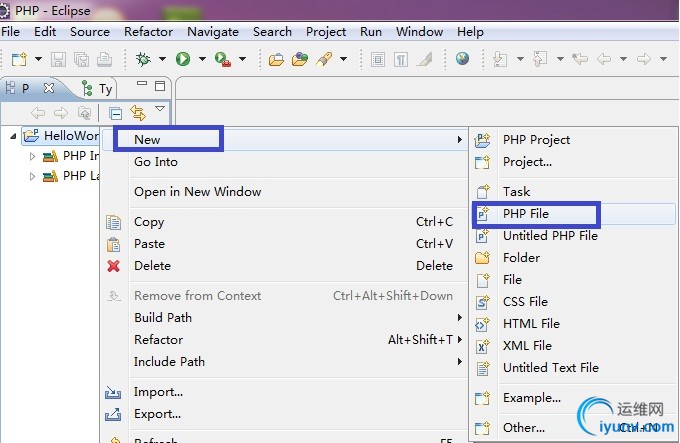Click the Previous Annotation icon

pyautogui.click(x=540, y=59)
